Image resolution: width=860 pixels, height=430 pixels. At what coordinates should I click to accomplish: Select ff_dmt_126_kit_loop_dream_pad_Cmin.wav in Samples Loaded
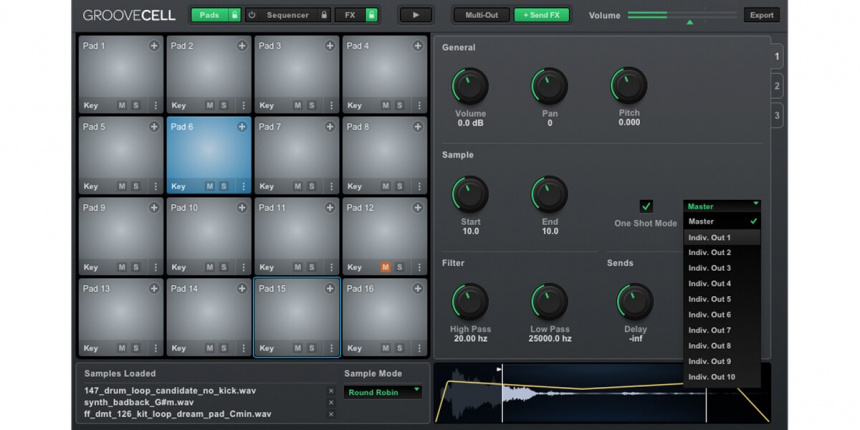coord(178,414)
